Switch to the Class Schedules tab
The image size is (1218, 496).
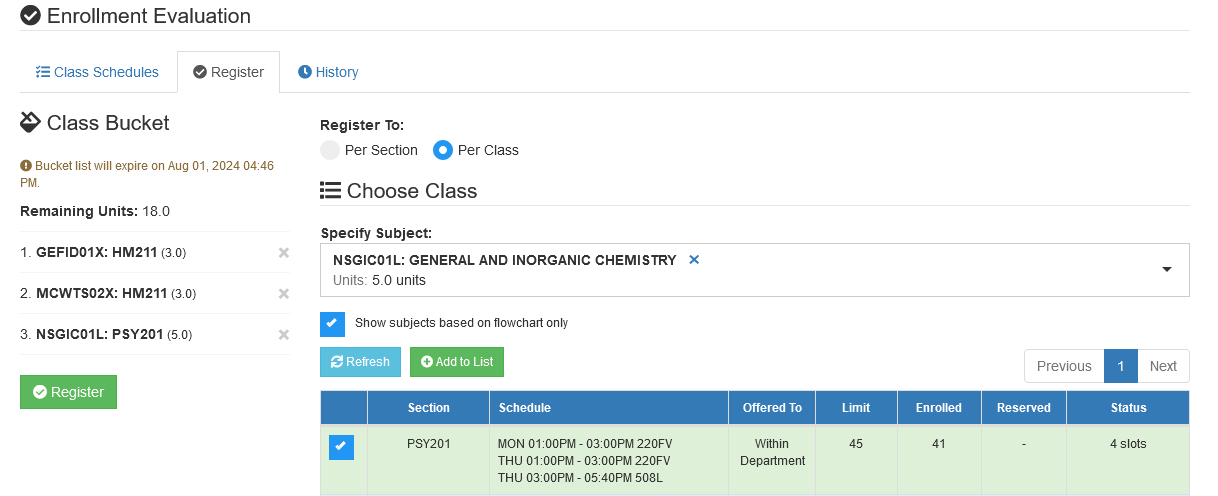coord(97,72)
